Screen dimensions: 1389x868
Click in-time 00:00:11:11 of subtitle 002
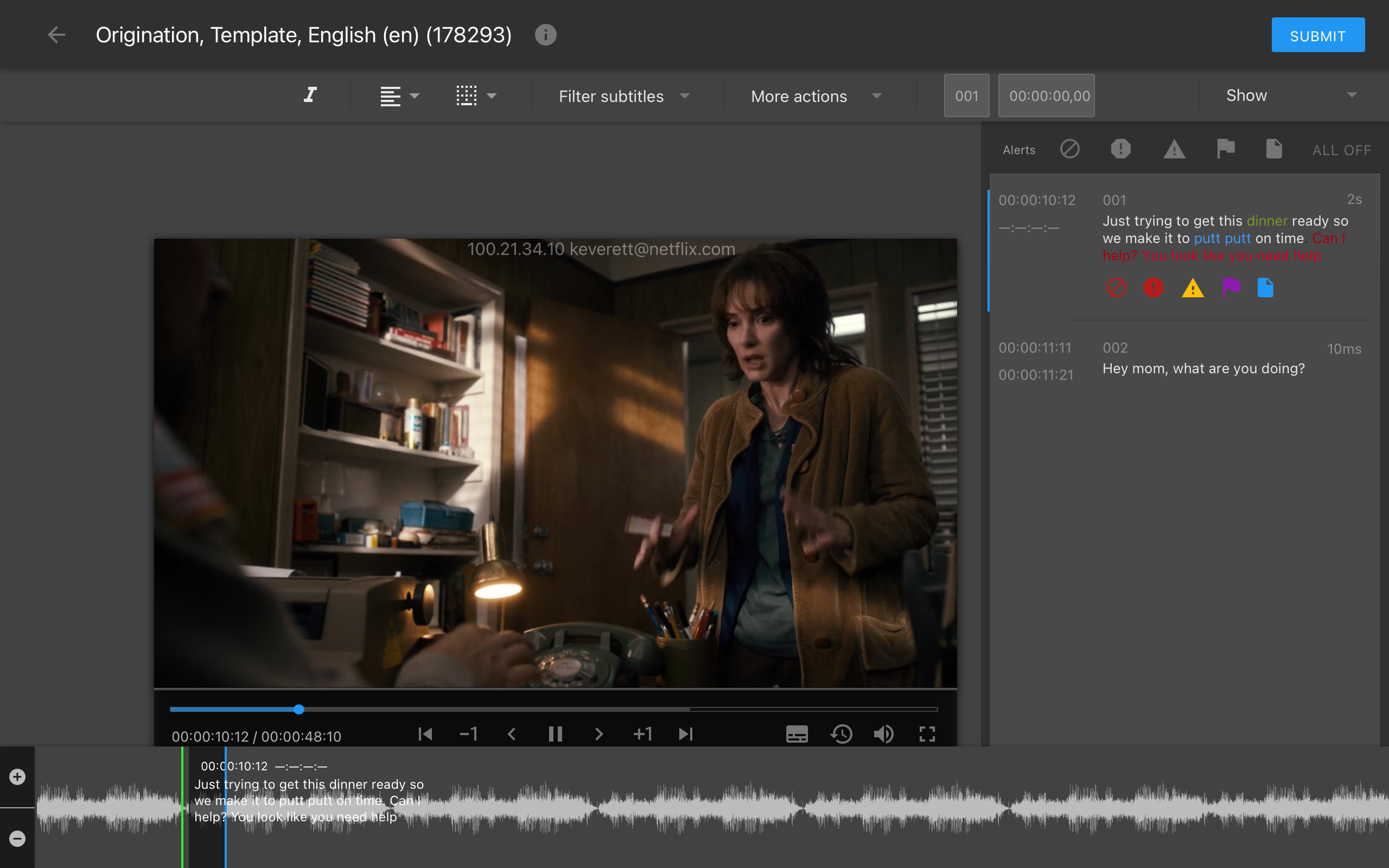click(1035, 348)
